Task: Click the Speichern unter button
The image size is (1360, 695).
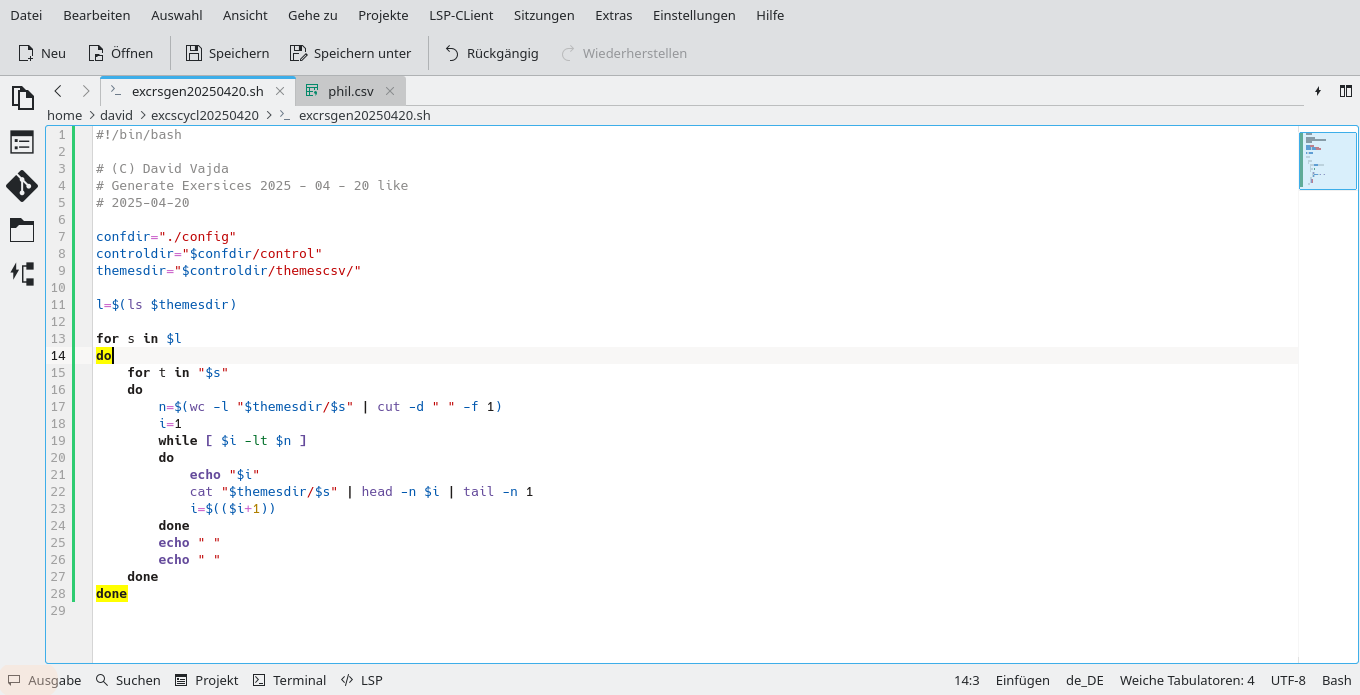Action: pyautogui.click(x=350, y=53)
